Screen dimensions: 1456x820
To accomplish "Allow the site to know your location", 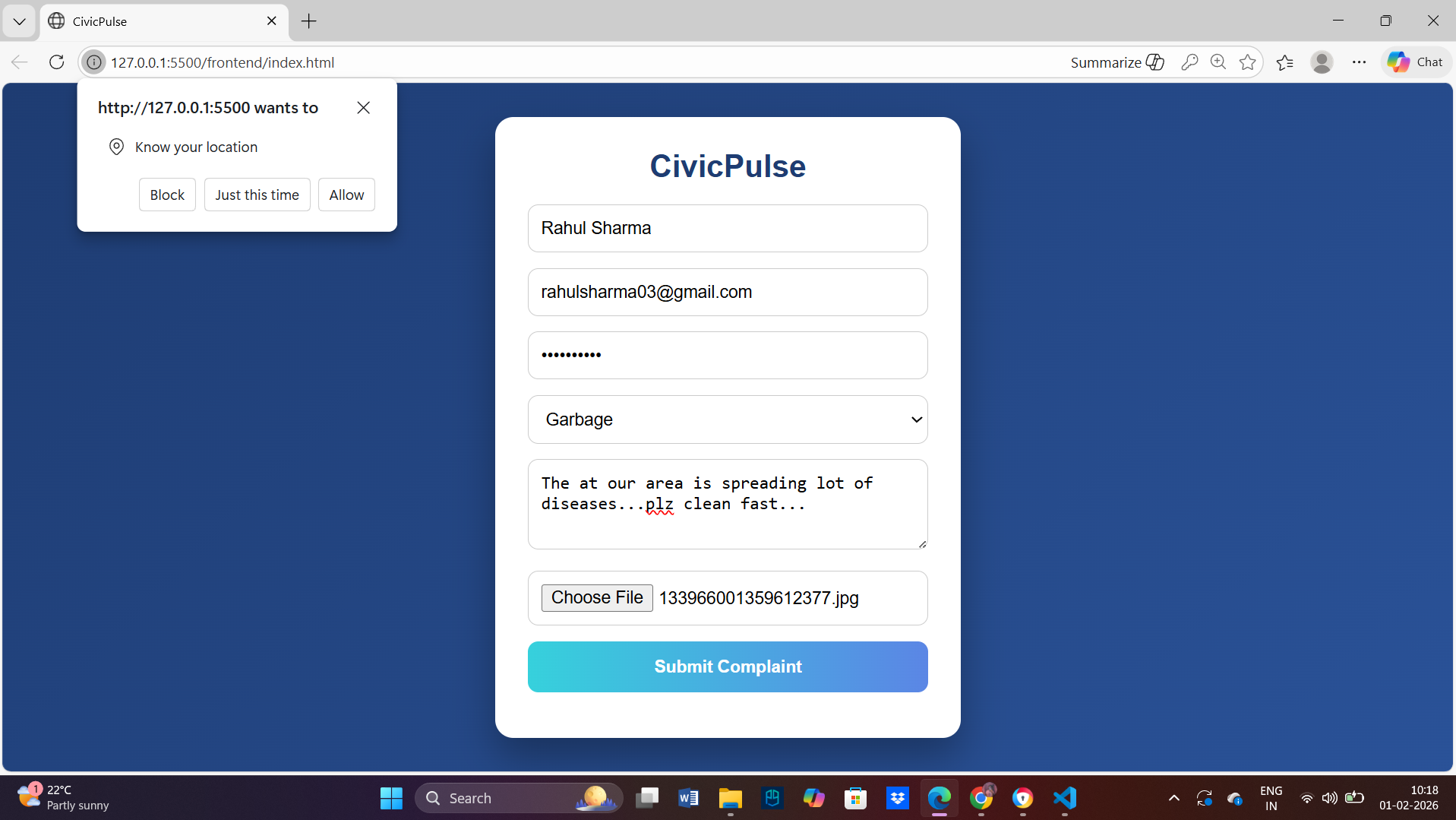I will [x=346, y=195].
